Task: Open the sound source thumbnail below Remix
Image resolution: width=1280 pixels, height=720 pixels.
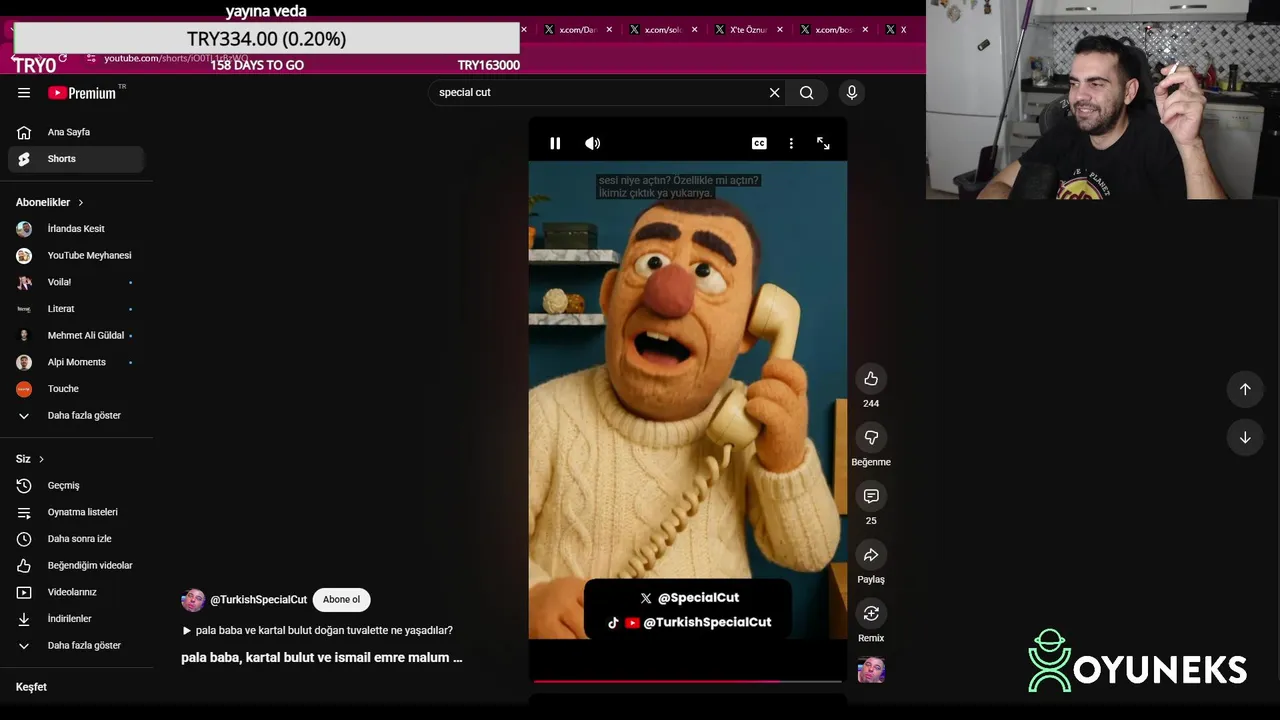Action: click(x=871, y=670)
